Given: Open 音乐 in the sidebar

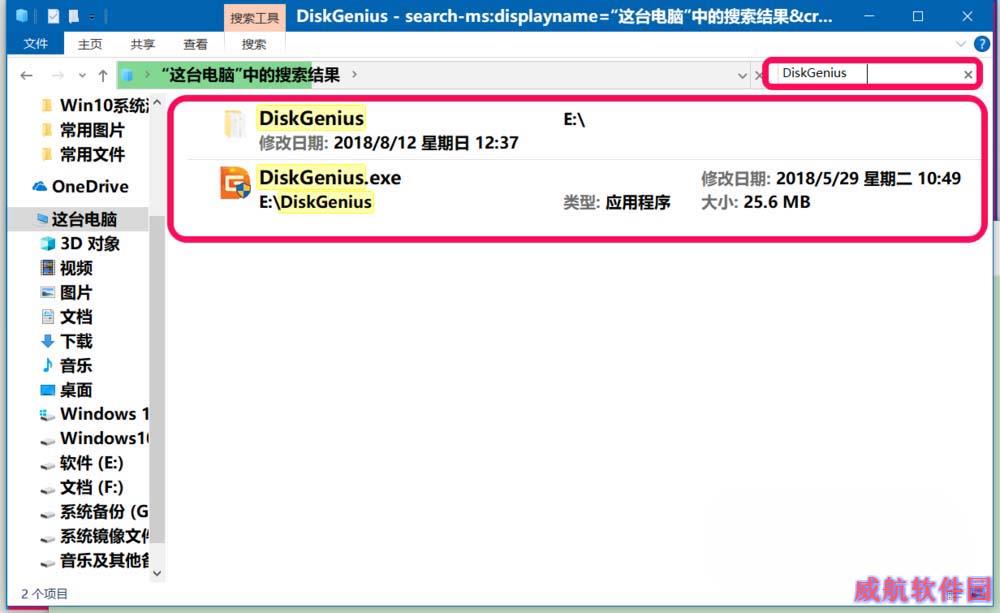Looking at the screenshot, I should pos(76,366).
